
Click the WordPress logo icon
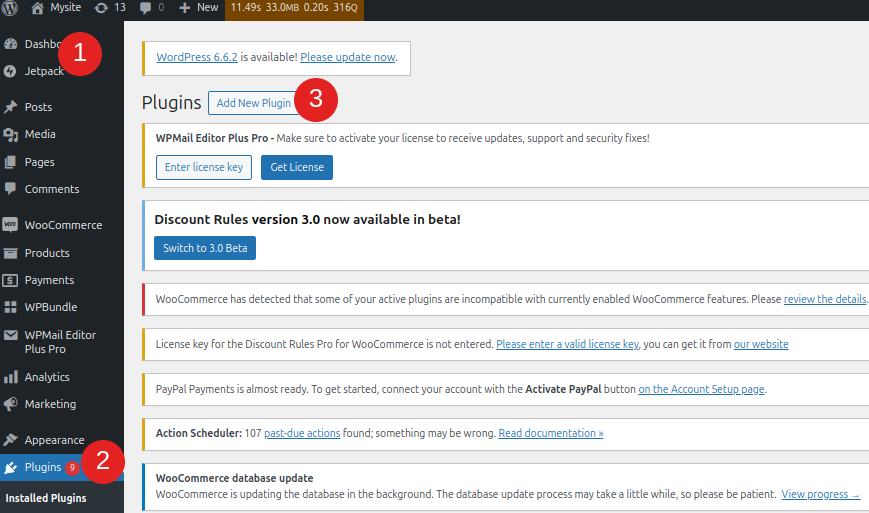[x=9, y=7]
